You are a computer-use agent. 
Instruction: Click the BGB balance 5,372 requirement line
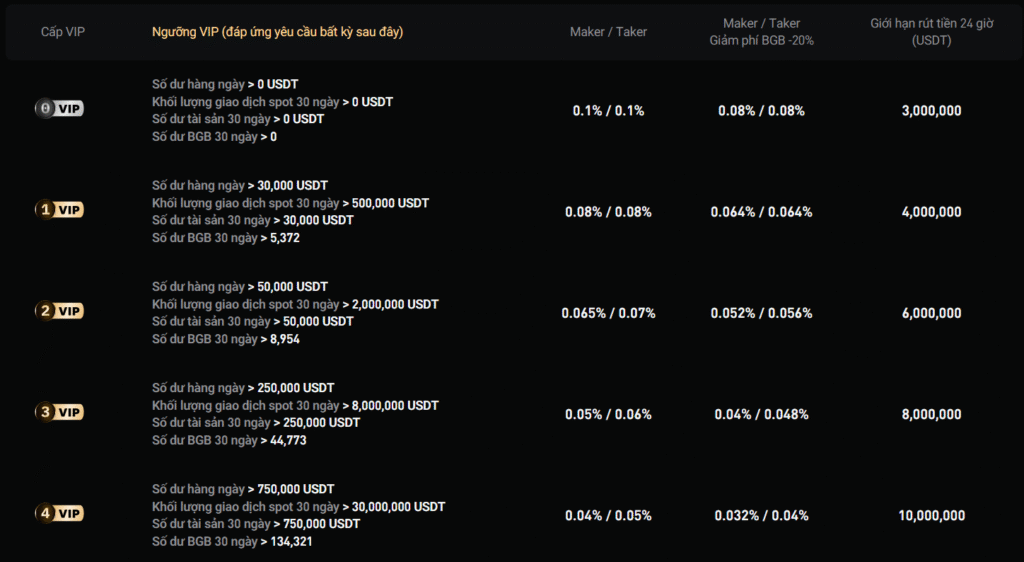[x=226, y=238]
